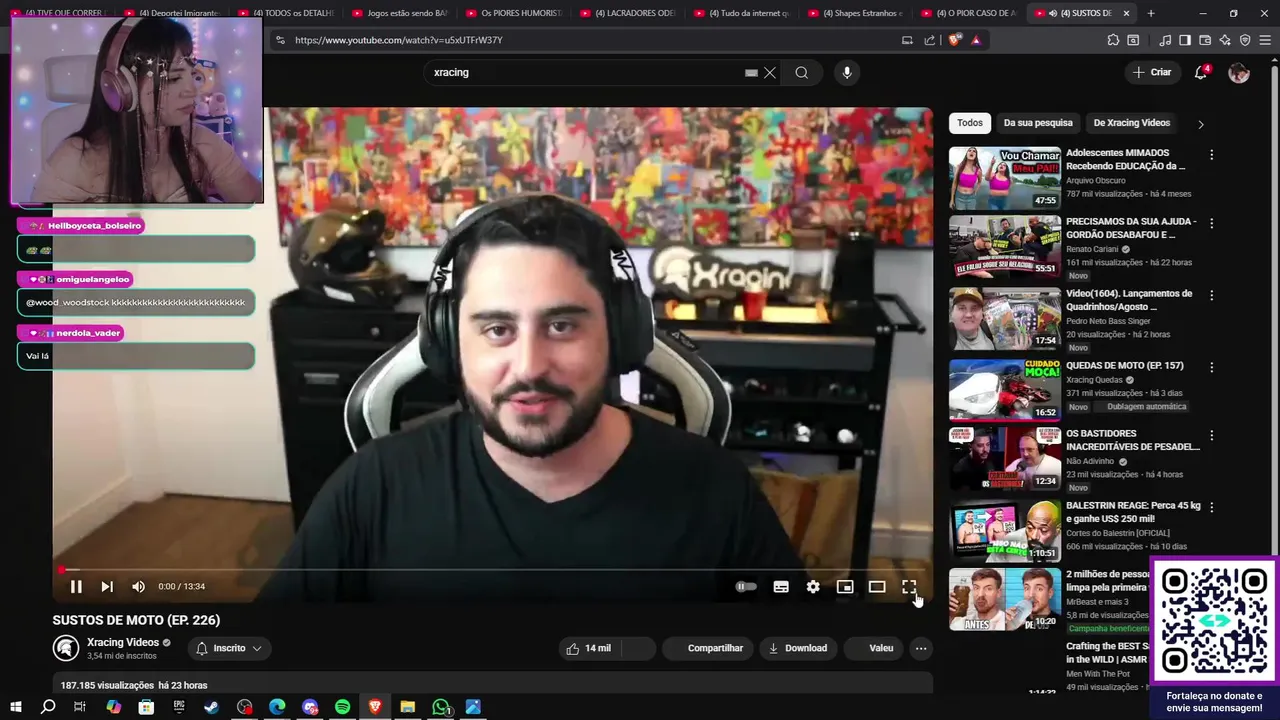Screen dimensions: 1280x720
Task: Like the video with 14 mil
Action: pyautogui.click(x=589, y=648)
